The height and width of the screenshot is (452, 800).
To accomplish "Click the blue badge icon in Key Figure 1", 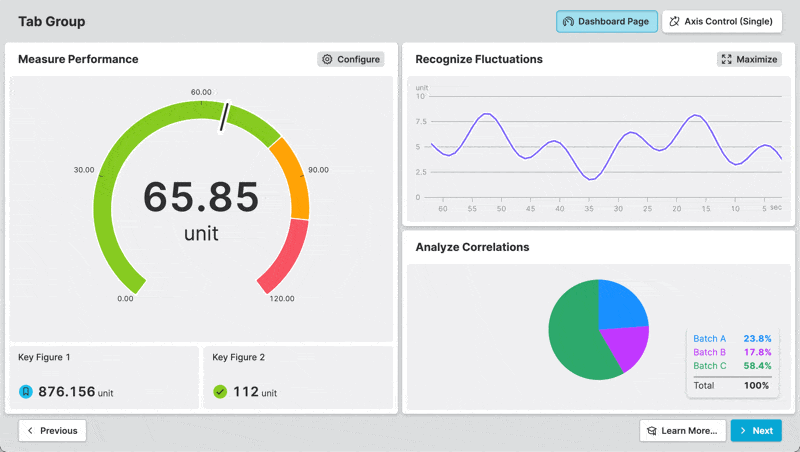I will click(26, 392).
